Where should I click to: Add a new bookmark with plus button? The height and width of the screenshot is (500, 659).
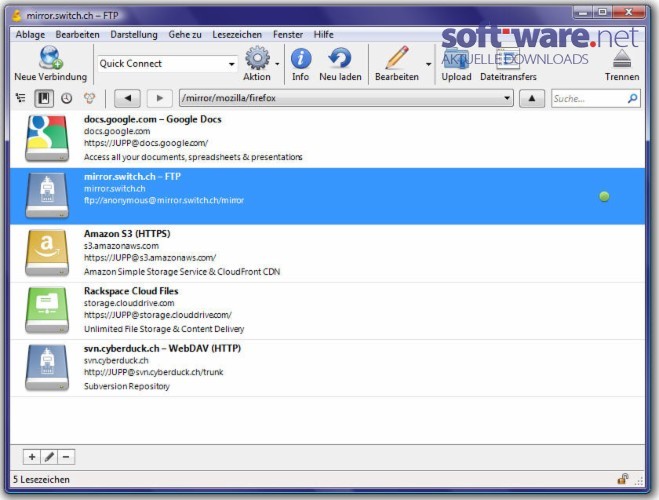(32, 457)
